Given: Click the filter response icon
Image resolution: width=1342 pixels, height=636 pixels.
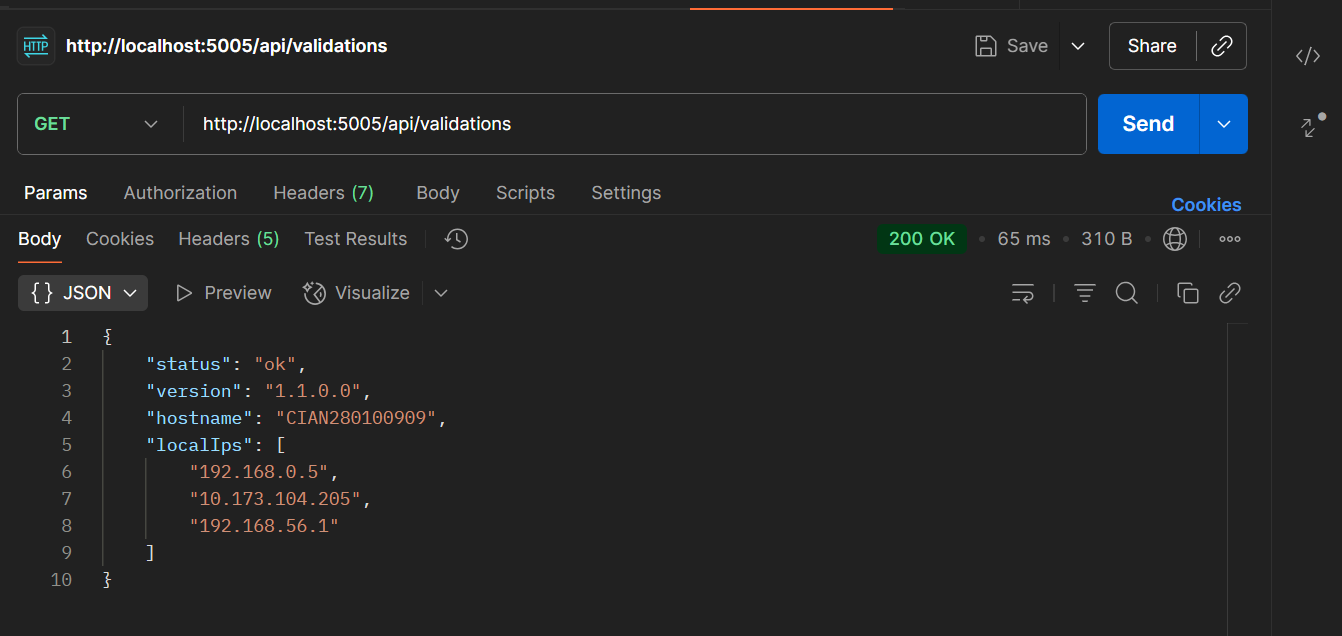Looking at the screenshot, I should tap(1085, 293).
